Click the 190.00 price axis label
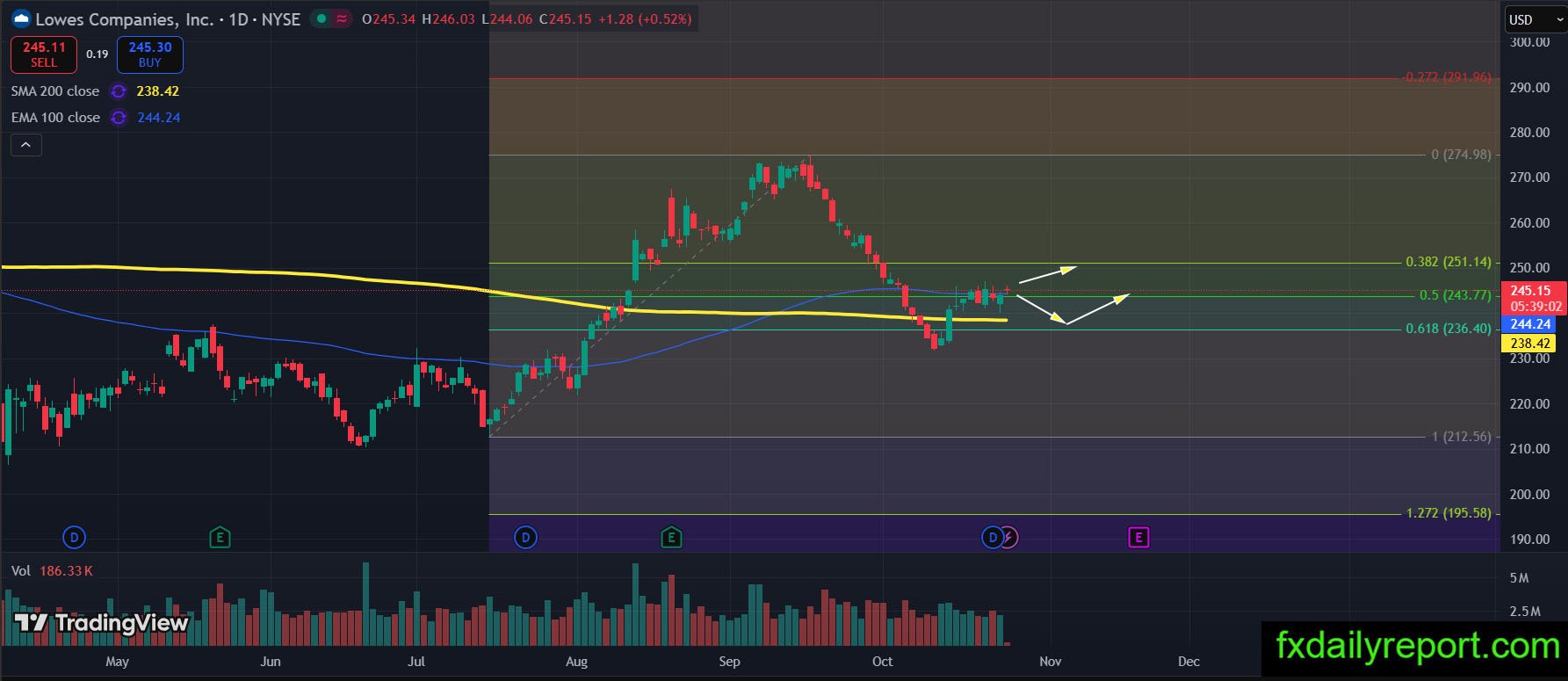1568x681 pixels. point(1529,540)
